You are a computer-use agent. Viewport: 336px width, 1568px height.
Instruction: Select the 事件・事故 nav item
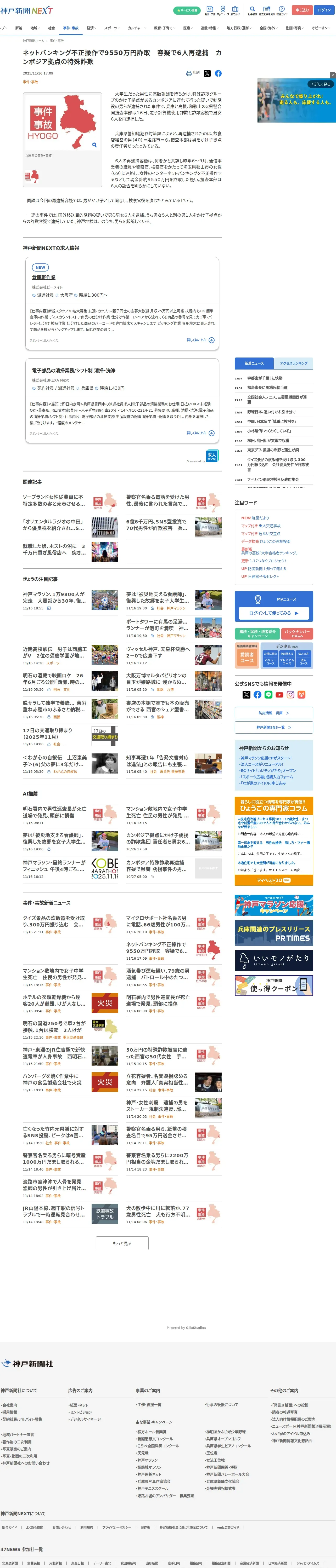coord(71,28)
